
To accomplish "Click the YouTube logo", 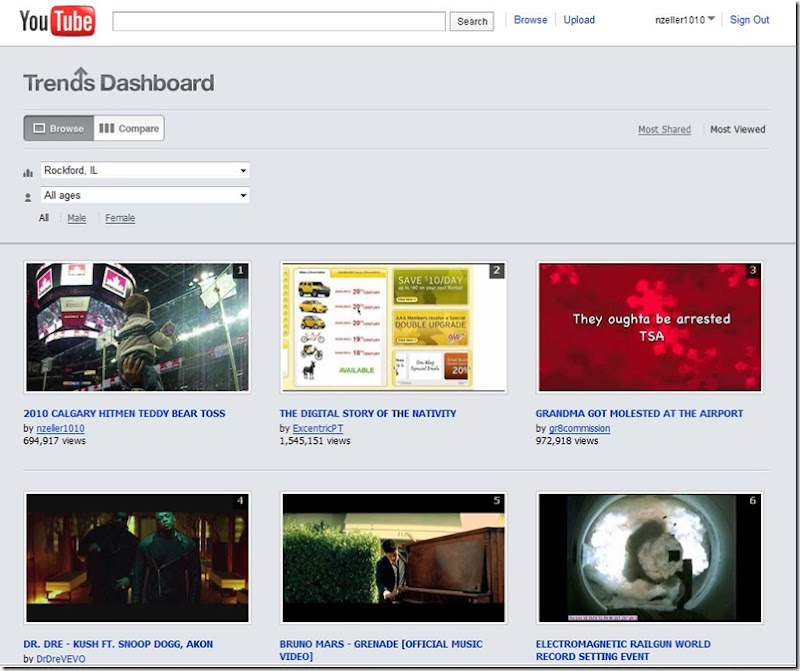I will (x=57, y=21).
